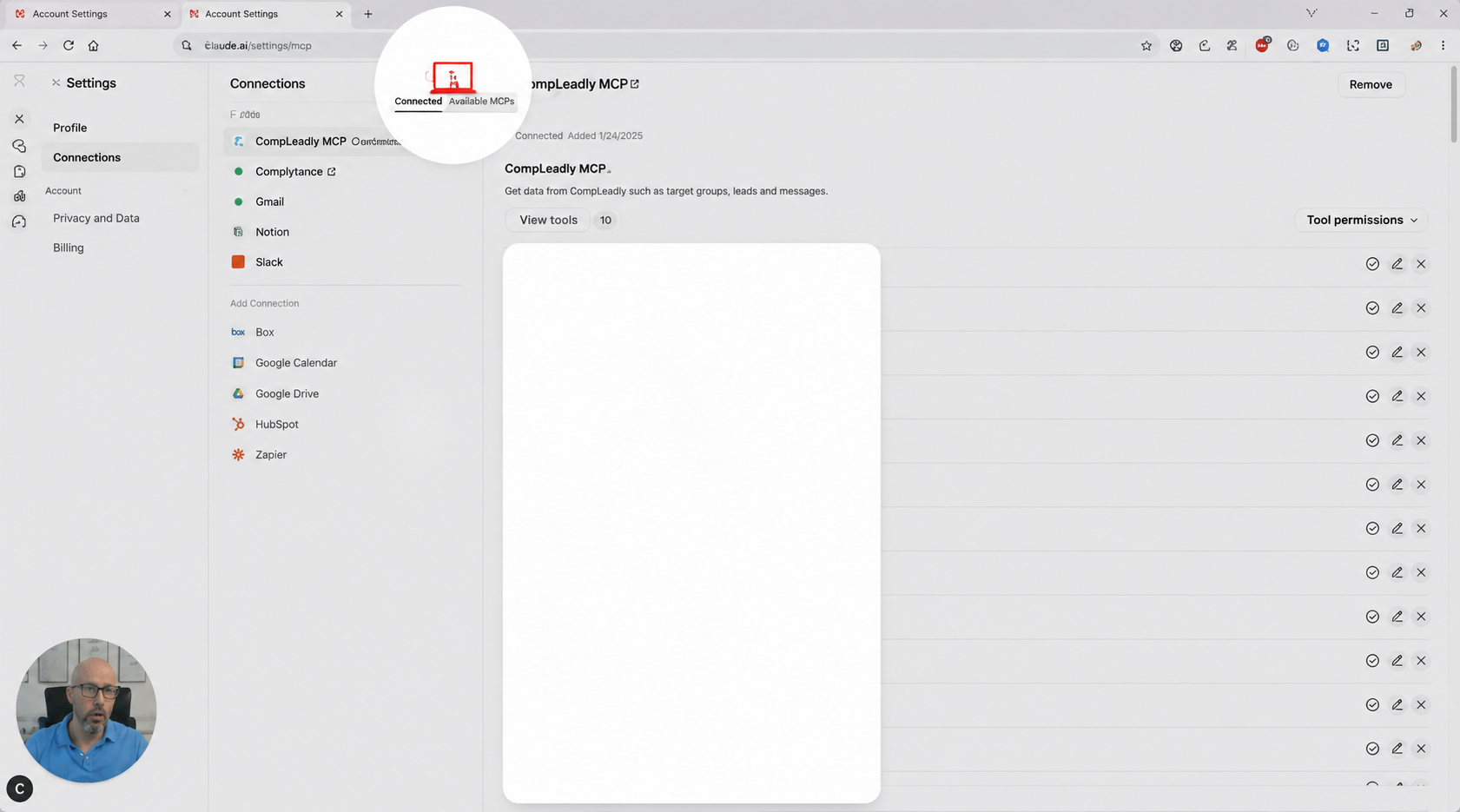Close the Settings panel with its X
This screenshot has height=812, width=1460.
point(56,83)
